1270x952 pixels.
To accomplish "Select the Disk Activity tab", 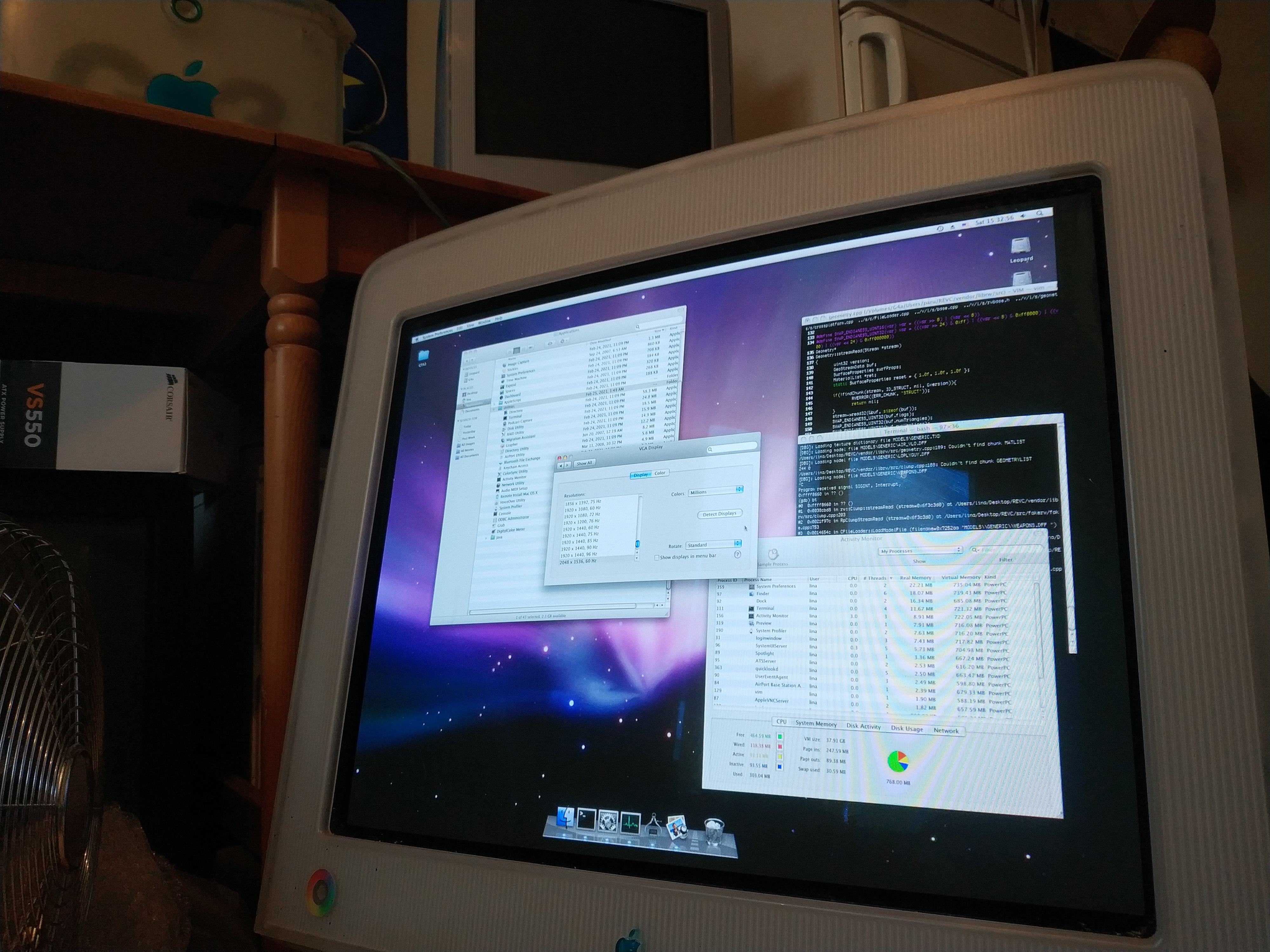I will coord(863,726).
